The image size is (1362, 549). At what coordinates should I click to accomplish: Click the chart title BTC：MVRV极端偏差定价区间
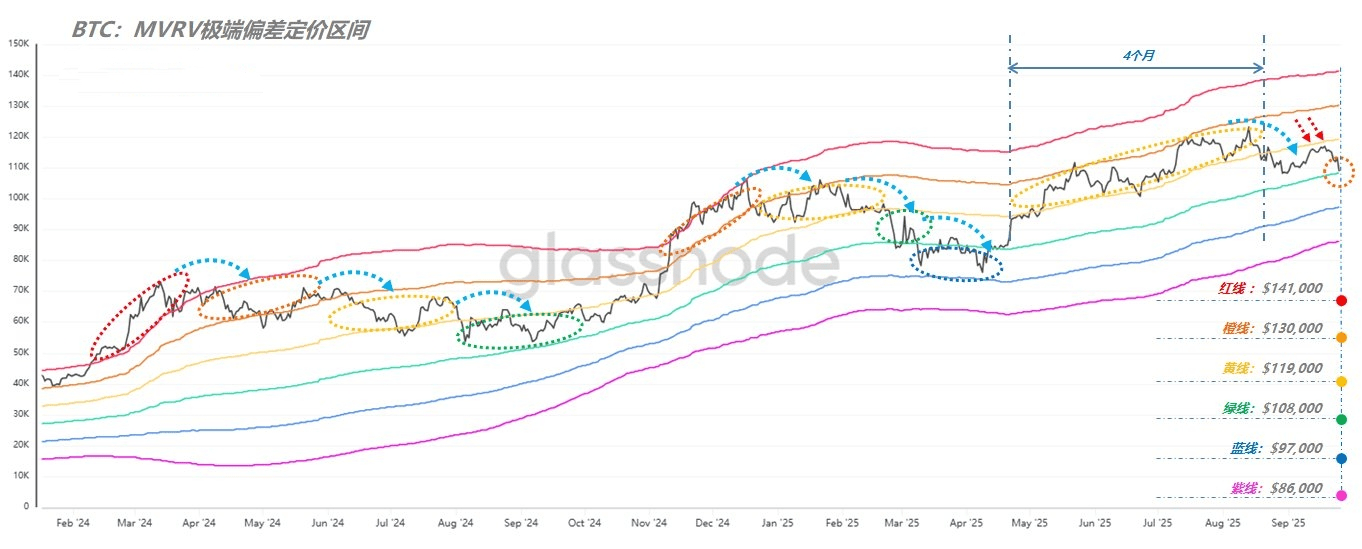(x=220, y=31)
